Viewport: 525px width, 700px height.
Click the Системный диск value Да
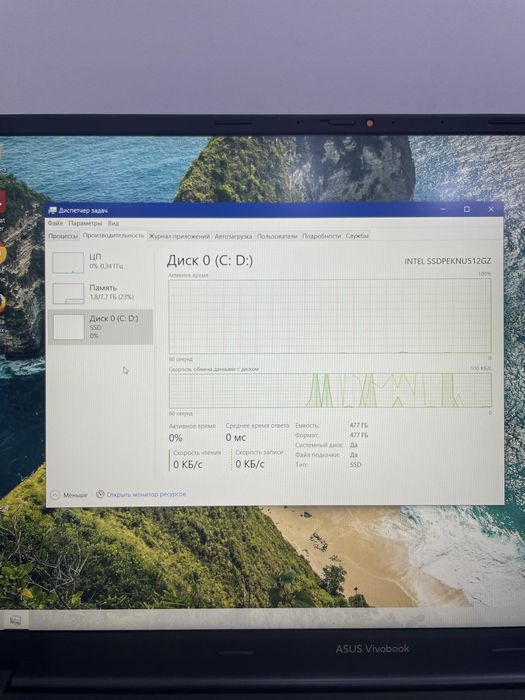354,445
